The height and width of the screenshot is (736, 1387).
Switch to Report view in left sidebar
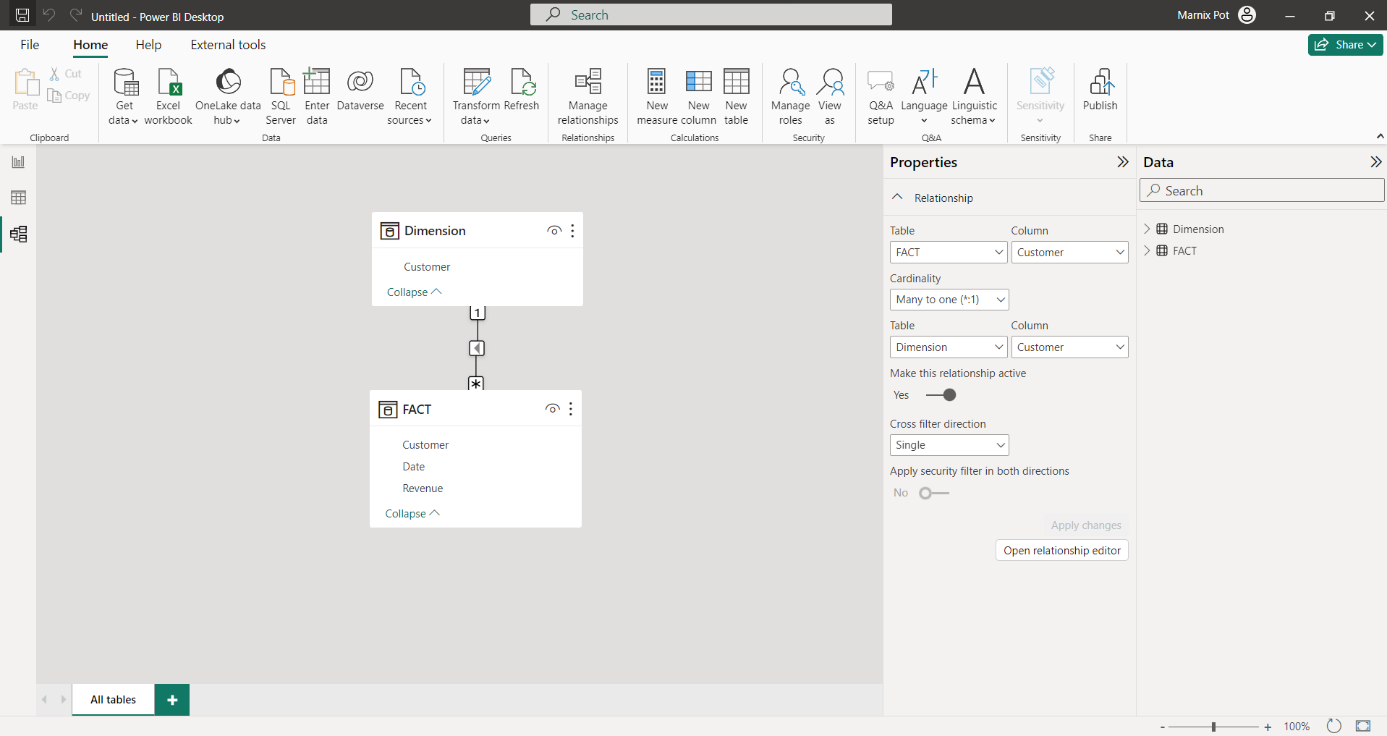(18, 162)
